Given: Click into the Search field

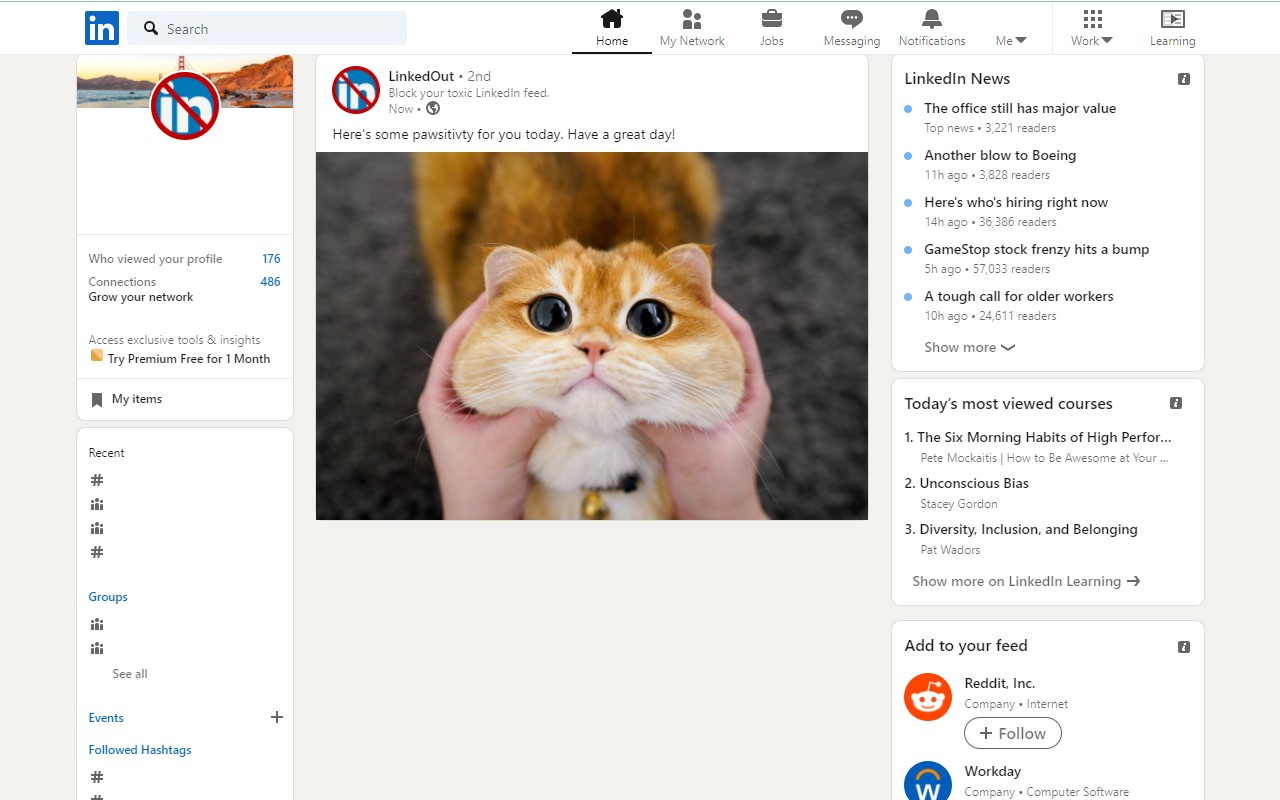Looking at the screenshot, I should pos(267,28).
